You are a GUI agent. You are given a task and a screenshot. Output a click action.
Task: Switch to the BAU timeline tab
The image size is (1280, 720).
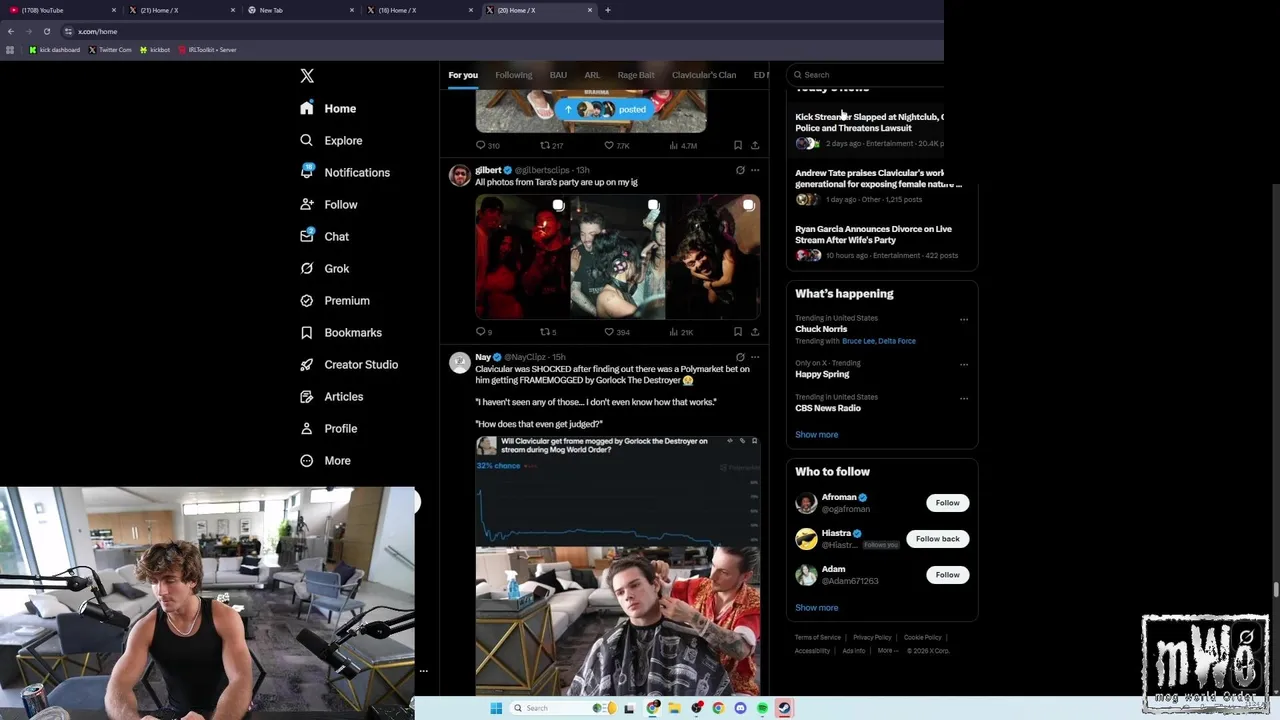pos(558,75)
